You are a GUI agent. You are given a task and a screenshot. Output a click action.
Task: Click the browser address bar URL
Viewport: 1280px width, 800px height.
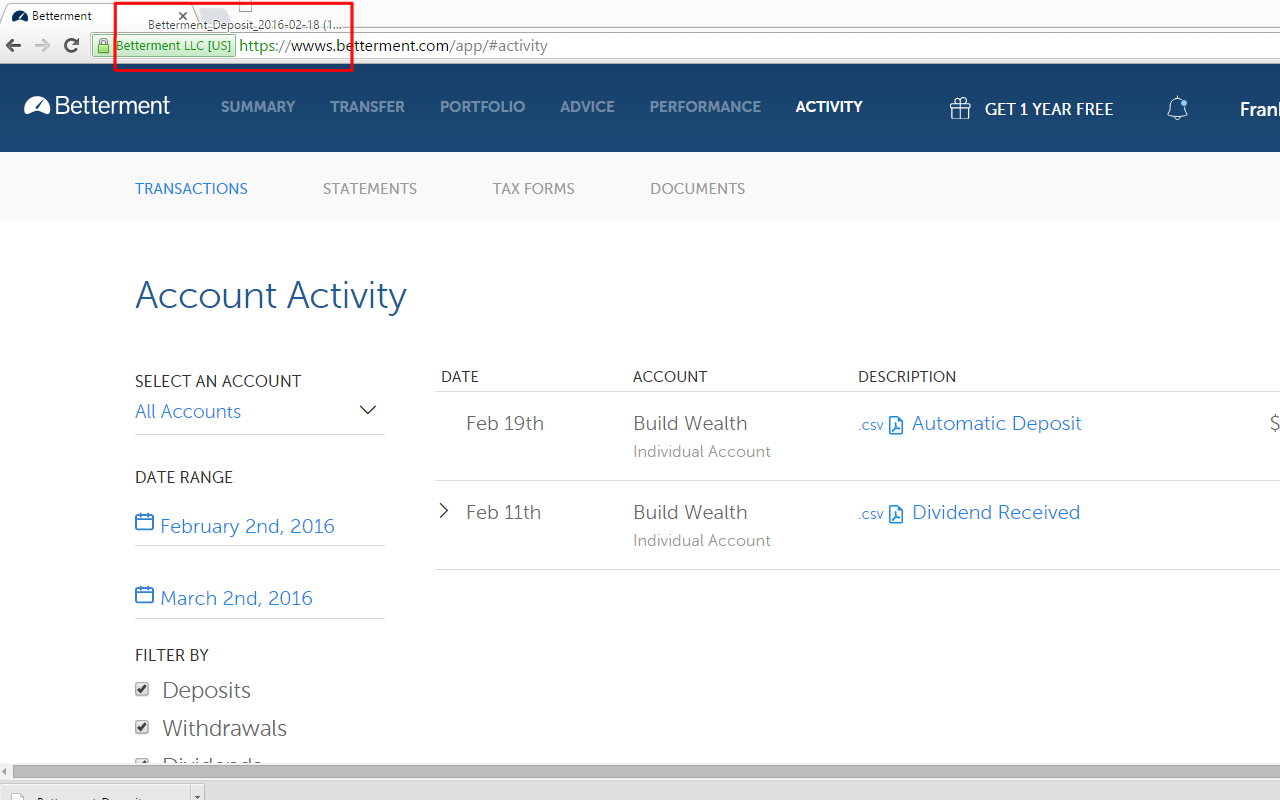[394, 46]
